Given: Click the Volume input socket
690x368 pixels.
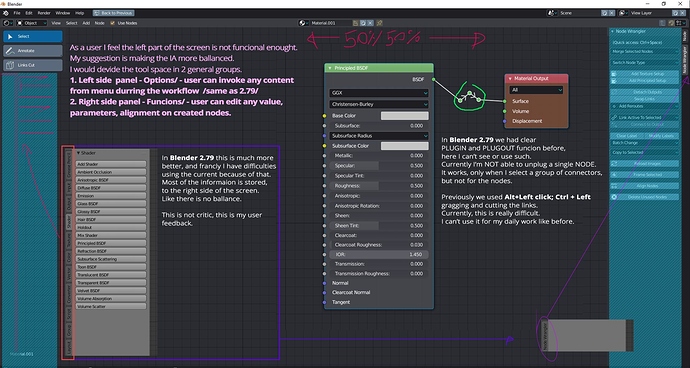Looking at the screenshot, I should click(x=504, y=111).
